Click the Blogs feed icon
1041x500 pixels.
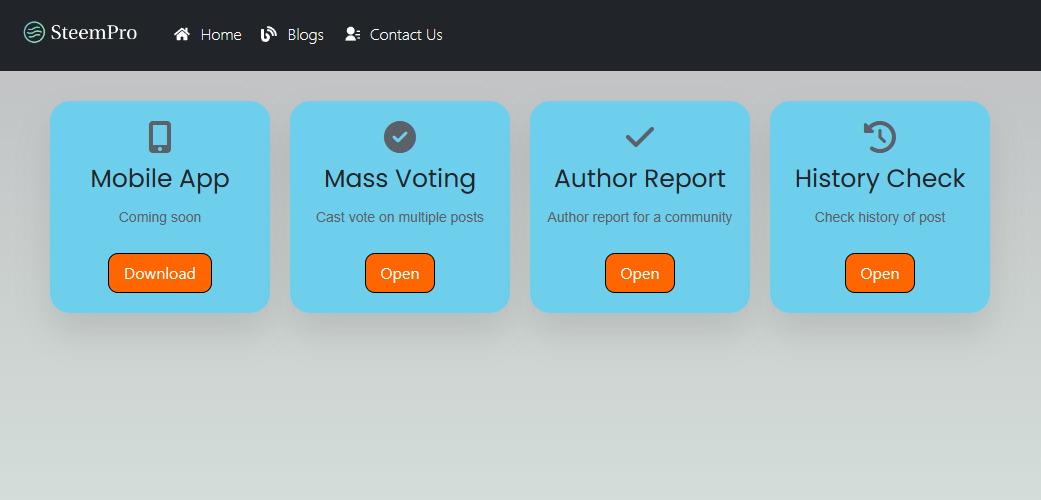[268, 34]
